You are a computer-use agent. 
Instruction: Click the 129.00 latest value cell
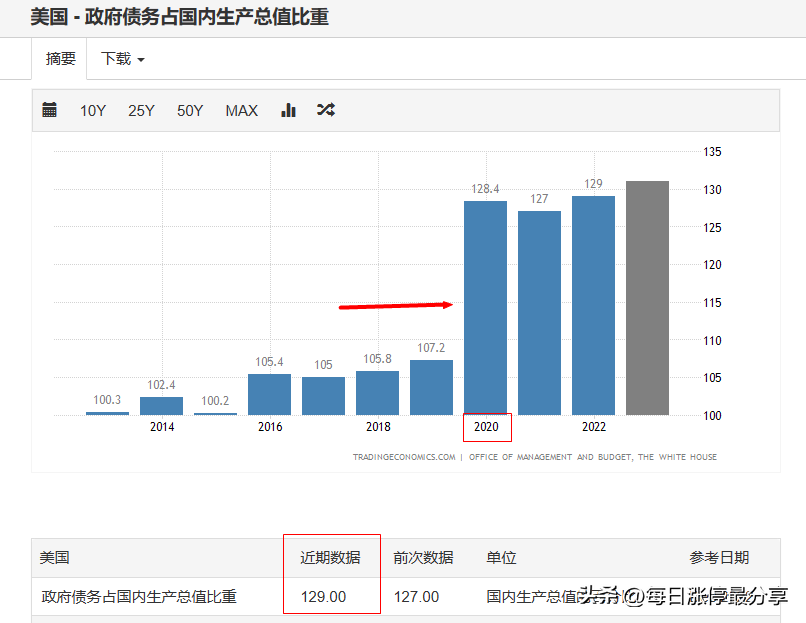coord(323,597)
